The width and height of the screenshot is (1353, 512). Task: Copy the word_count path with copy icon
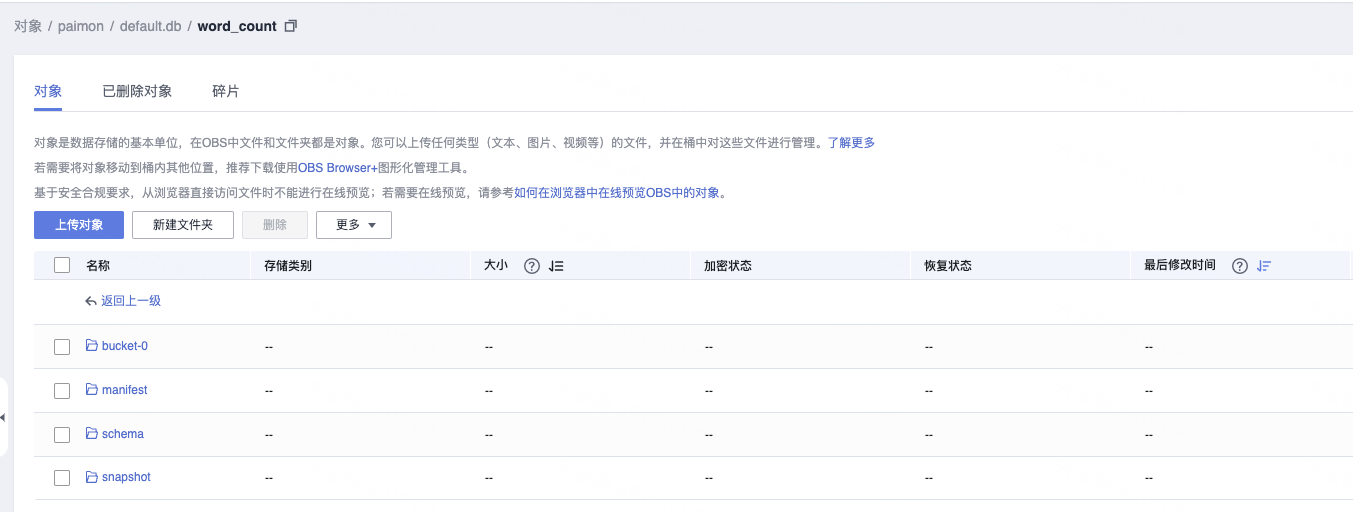click(x=291, y=26)
